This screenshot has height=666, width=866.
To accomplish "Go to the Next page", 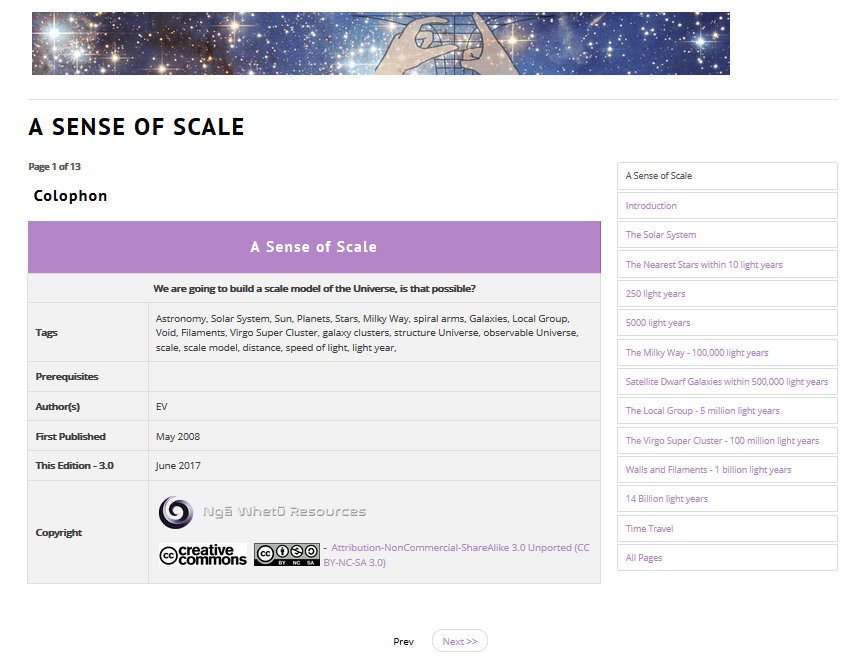I will pos(459,641).
